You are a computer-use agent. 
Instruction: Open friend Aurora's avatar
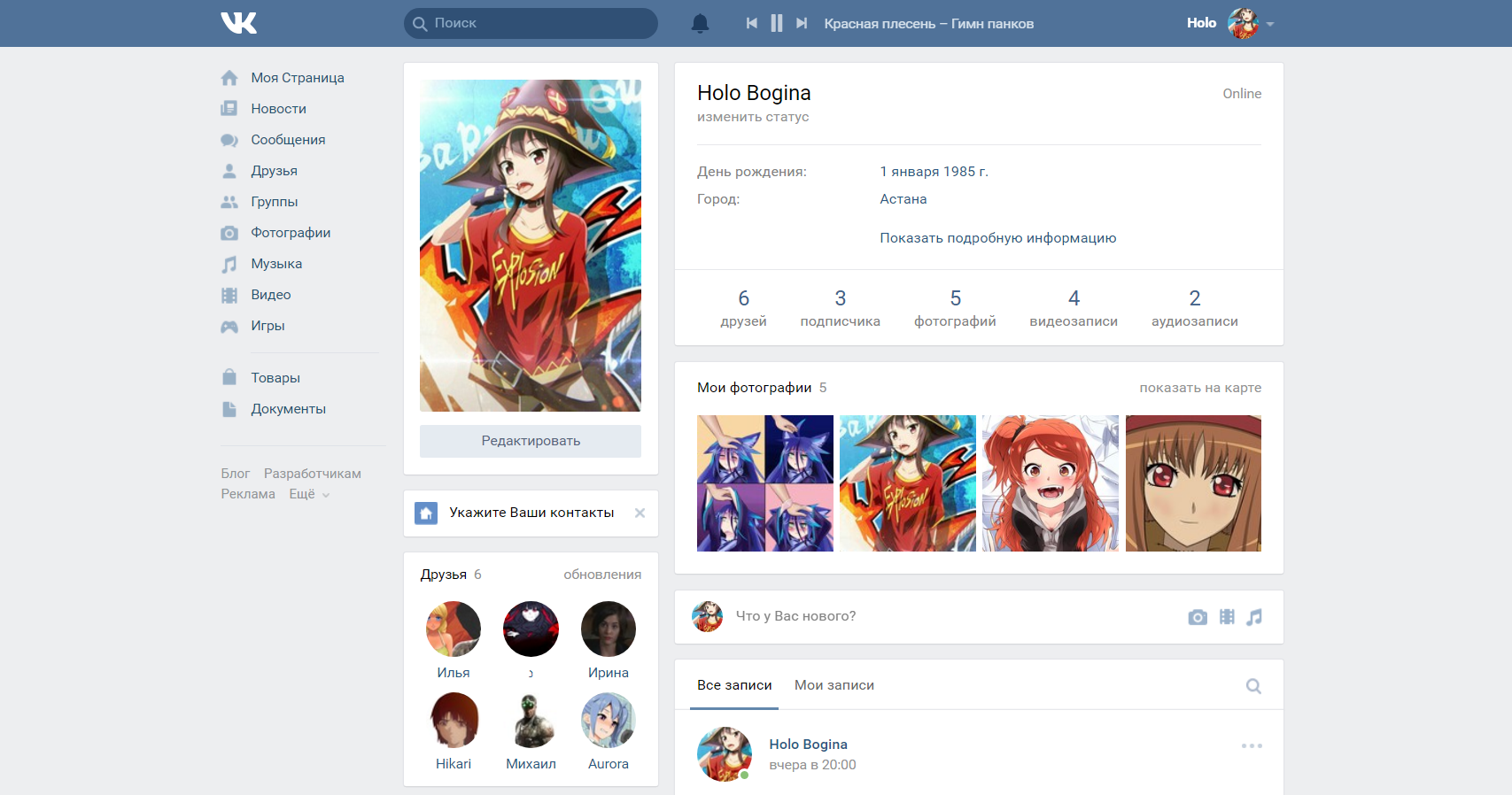tap(609, 720)
